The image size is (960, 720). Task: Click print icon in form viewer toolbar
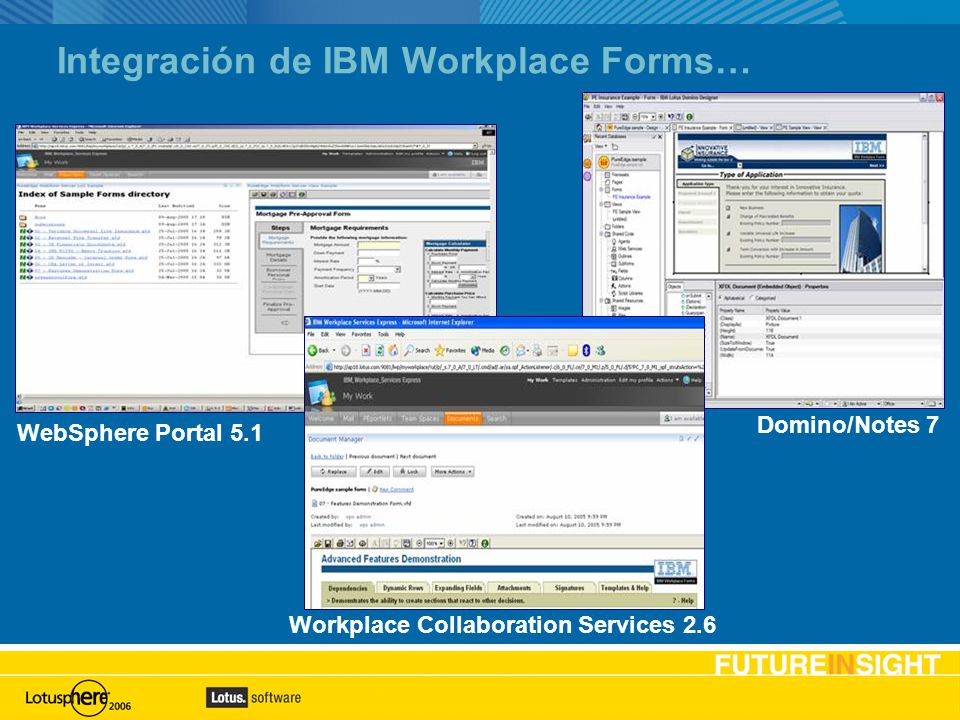[340, 543]
